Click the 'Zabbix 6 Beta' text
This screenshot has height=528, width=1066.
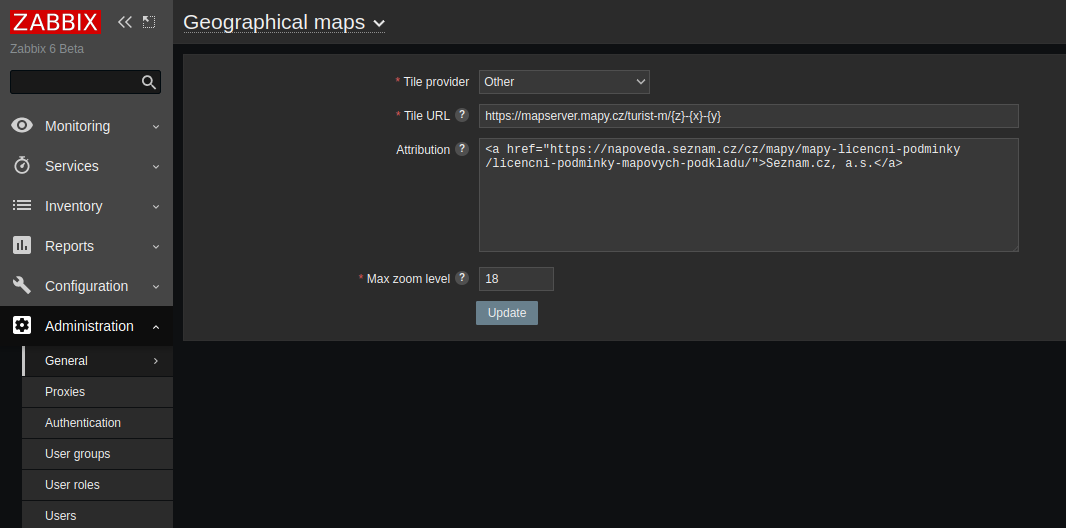[47, 49]
